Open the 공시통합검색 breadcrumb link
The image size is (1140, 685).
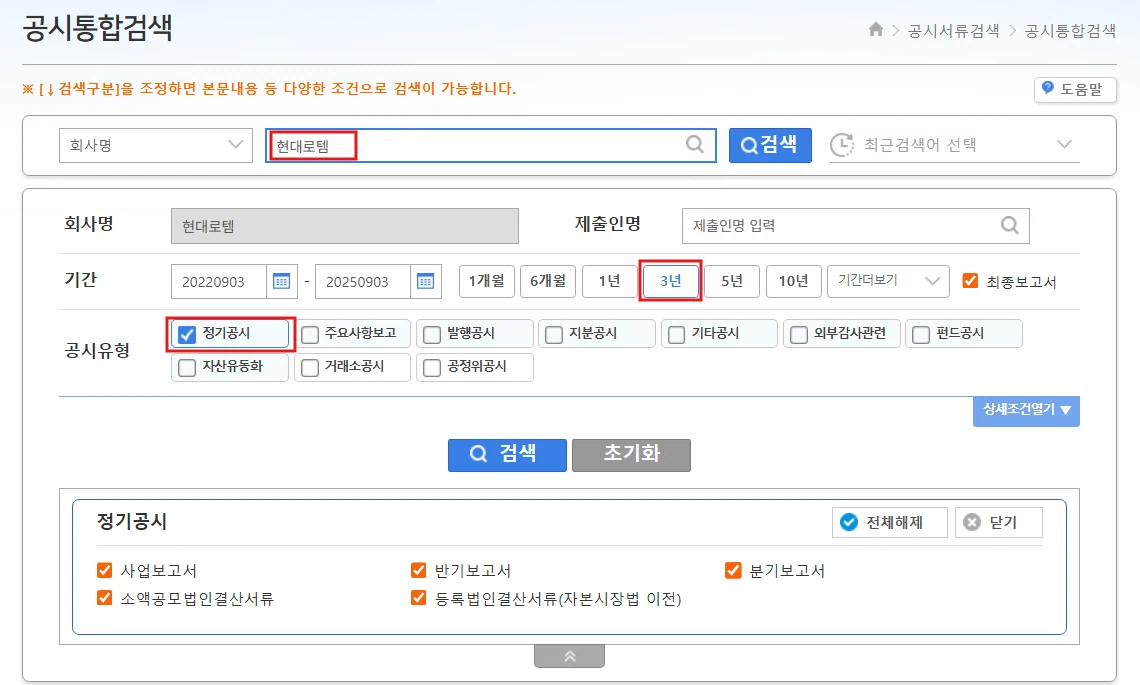(1070, 31)
